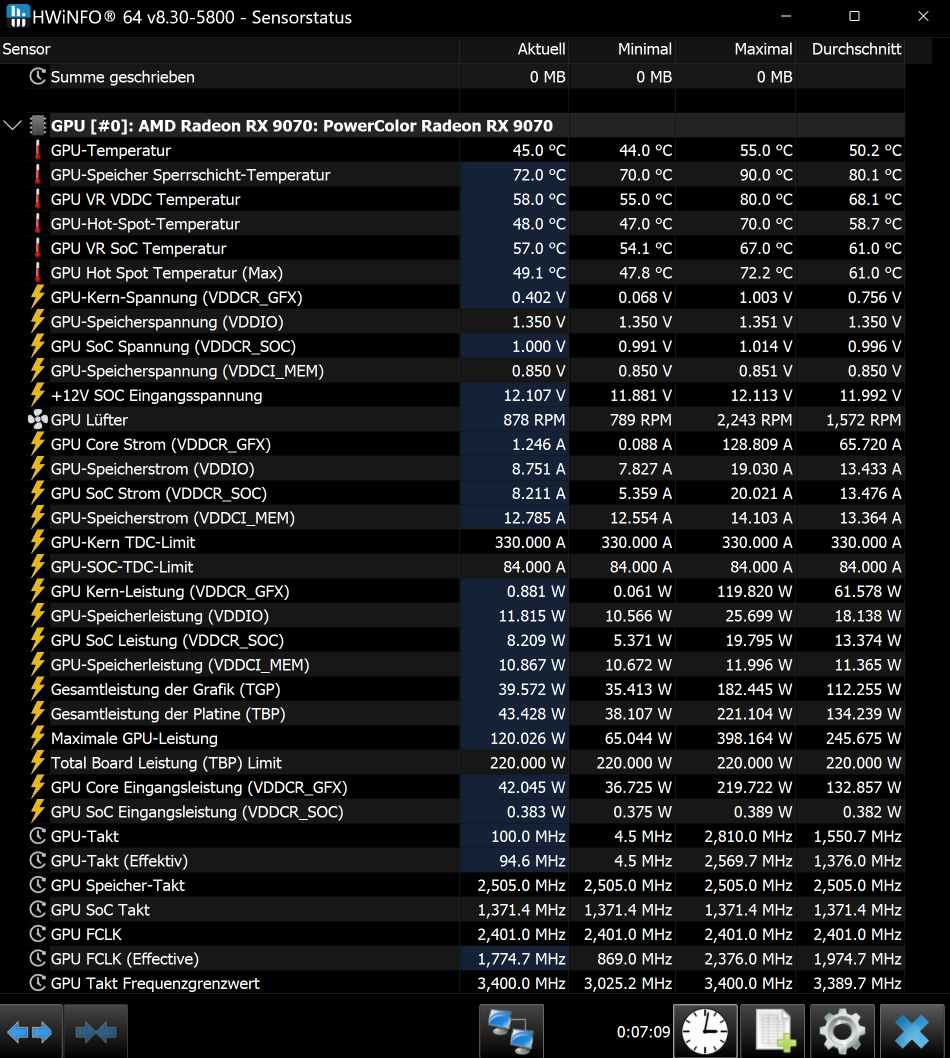Collapse the GPU [#0] AMD Radeon RX 9070 group

tap(12, 126)
